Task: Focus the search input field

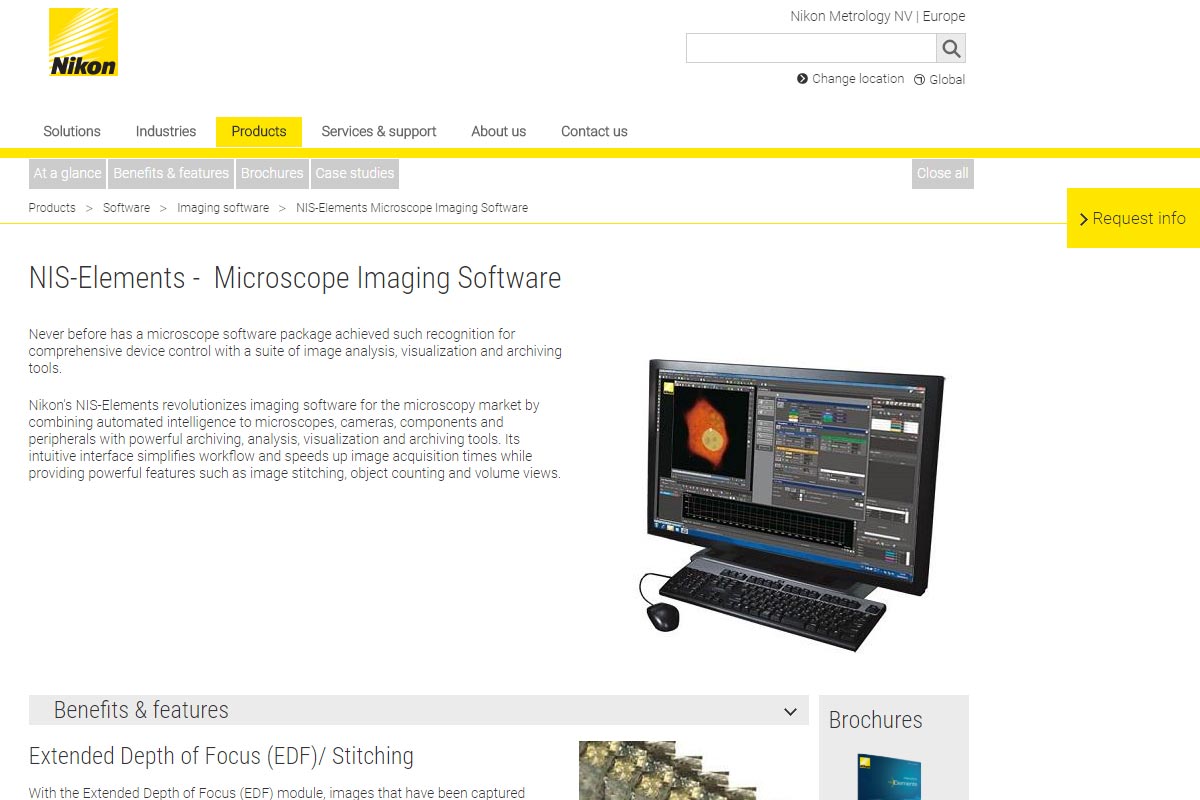Action: coord(811,48)
